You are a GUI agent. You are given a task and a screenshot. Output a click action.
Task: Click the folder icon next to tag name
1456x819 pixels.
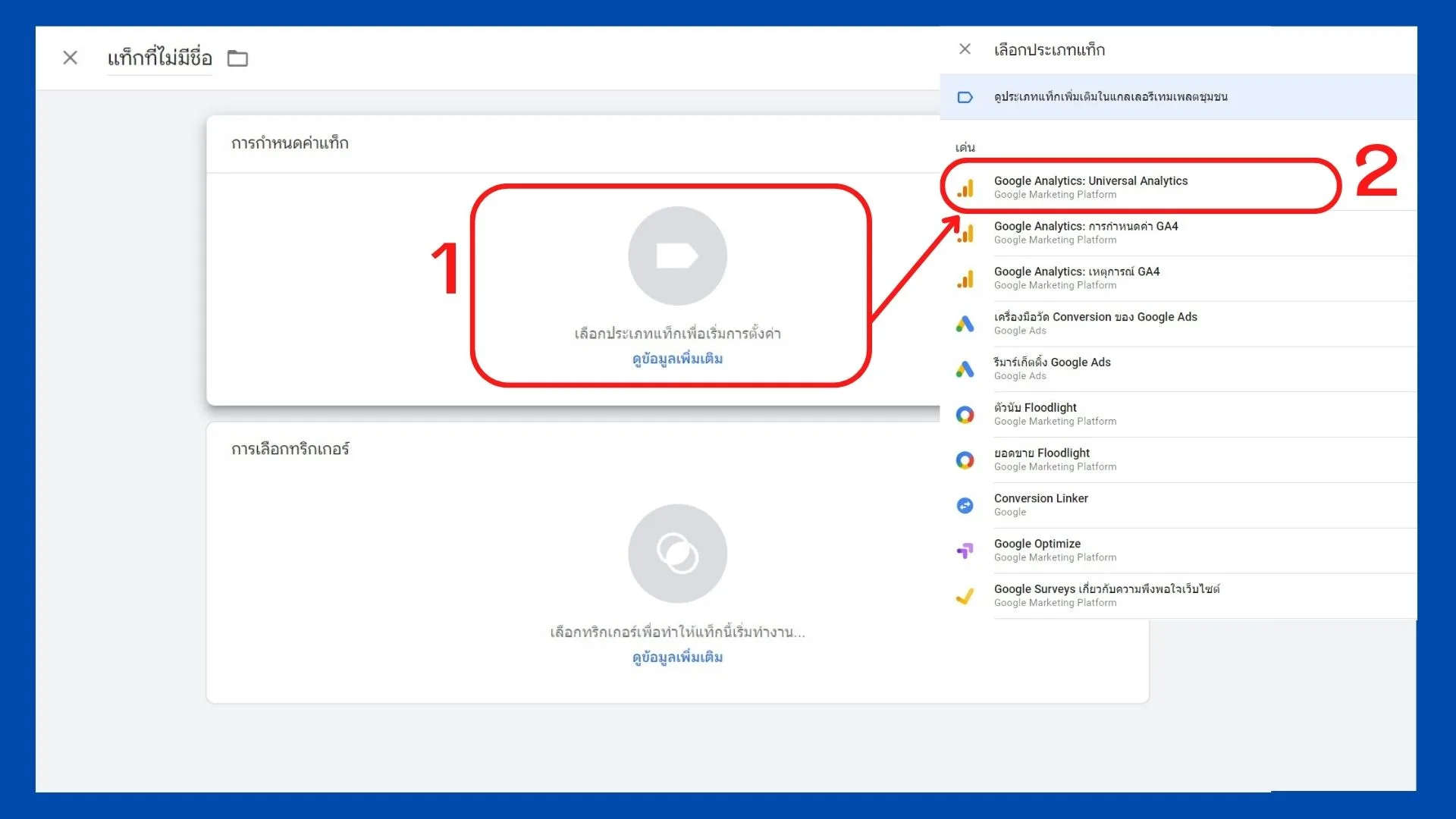coord(237,58)
